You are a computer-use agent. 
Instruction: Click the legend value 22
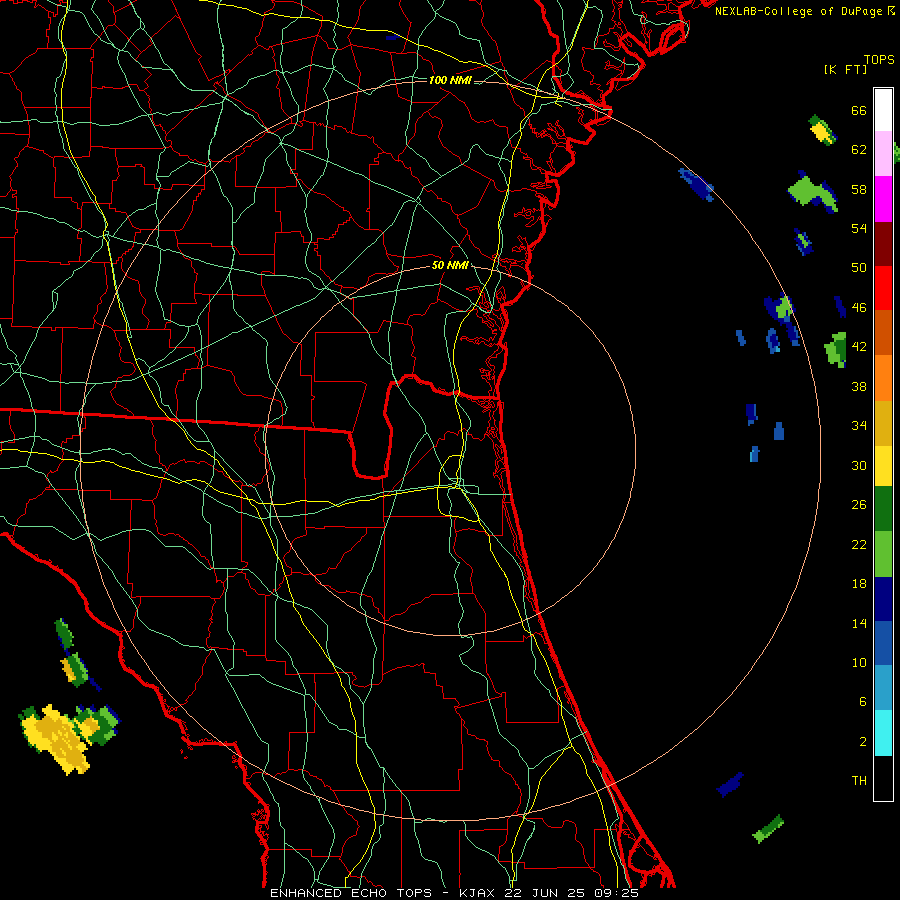[x=859, y=544]
